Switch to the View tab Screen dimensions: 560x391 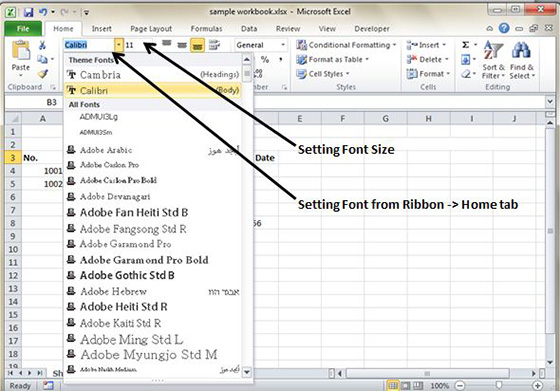327,29
